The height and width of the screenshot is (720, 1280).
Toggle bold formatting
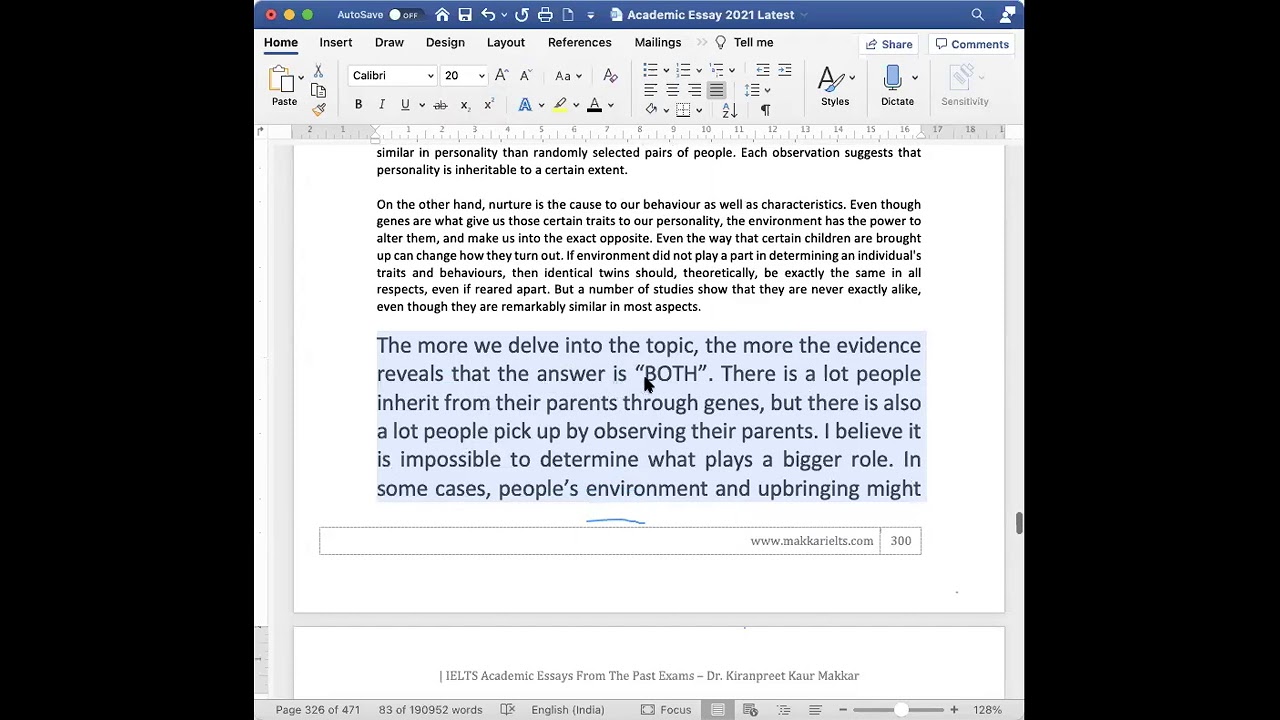click(358, 105)
